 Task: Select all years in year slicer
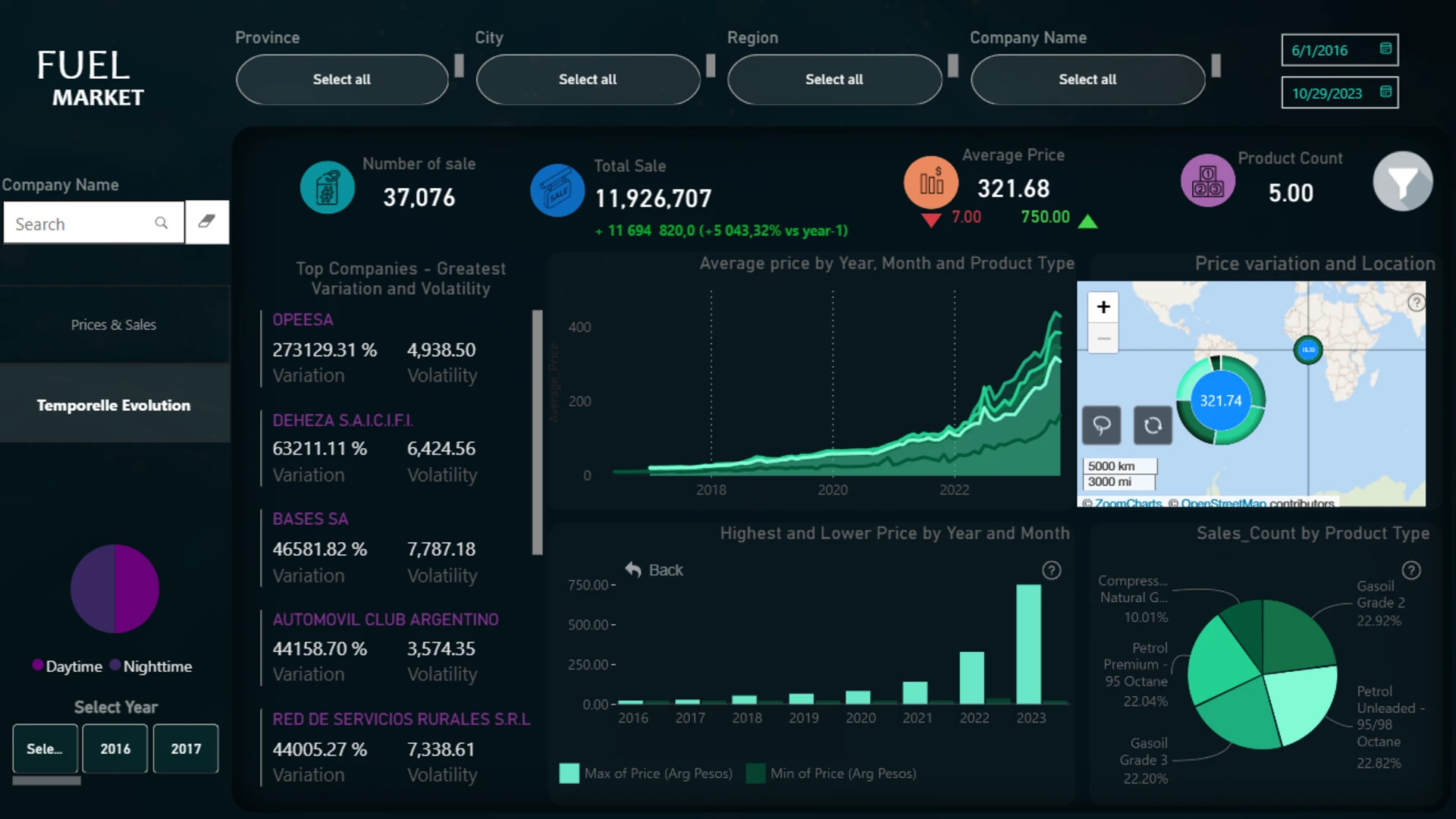pos(45,748)
